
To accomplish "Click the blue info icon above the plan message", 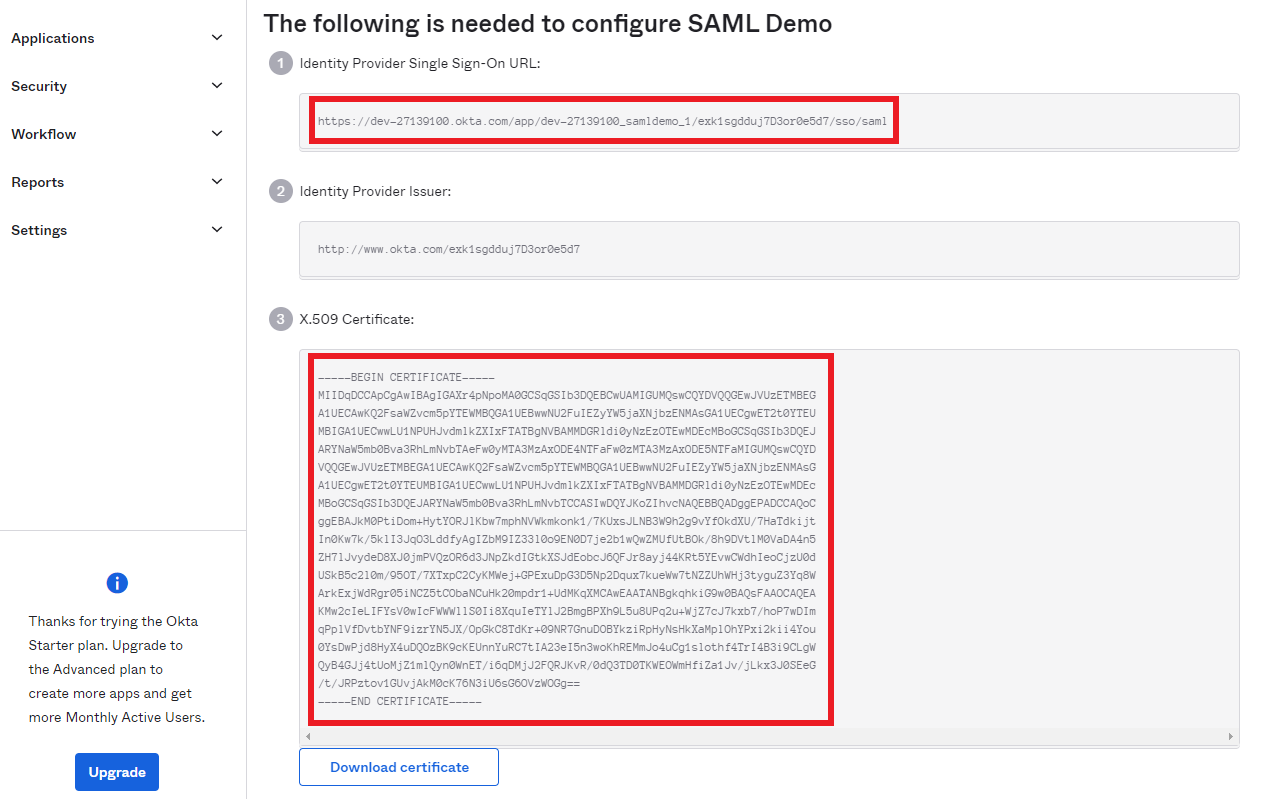I will tap(117, 583).
